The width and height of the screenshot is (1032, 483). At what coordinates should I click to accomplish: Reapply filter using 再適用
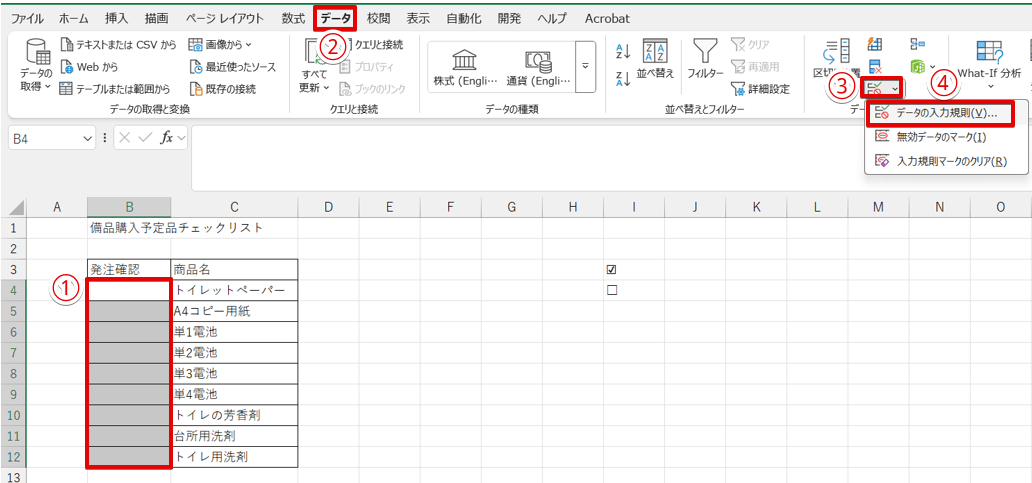(756, 66)
